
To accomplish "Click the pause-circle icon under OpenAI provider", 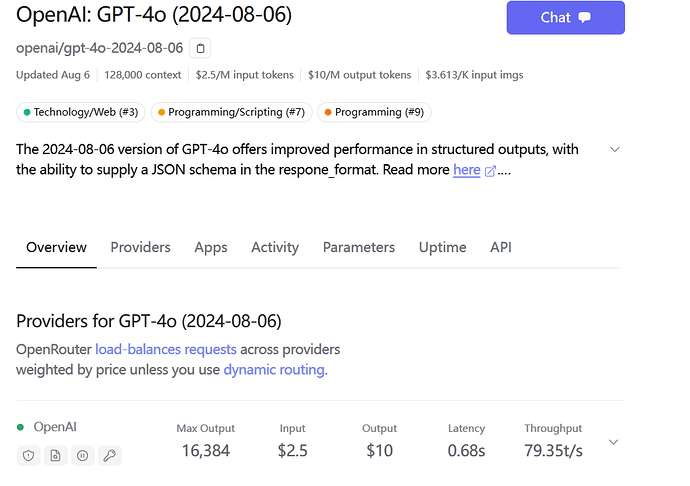I will [x=83, y=456].
